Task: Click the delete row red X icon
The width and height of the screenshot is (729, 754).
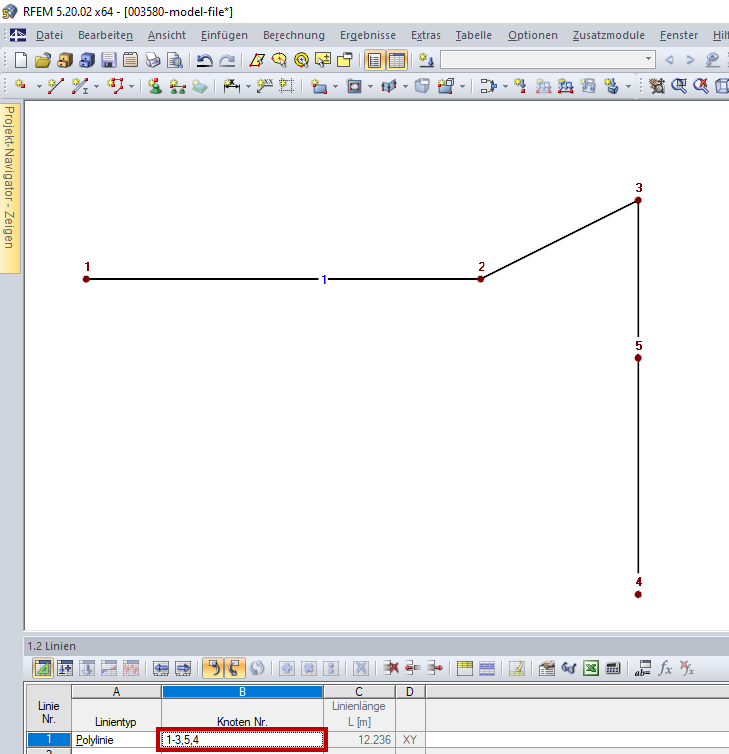Action: pyautogui.click(x=390, y=668)
